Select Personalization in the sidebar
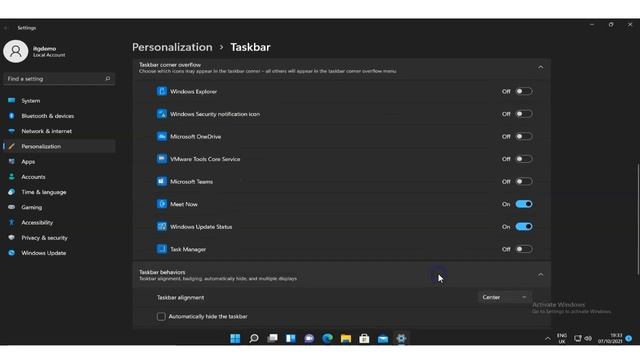This screenshot has height=360, width=640. click(59, 146)
